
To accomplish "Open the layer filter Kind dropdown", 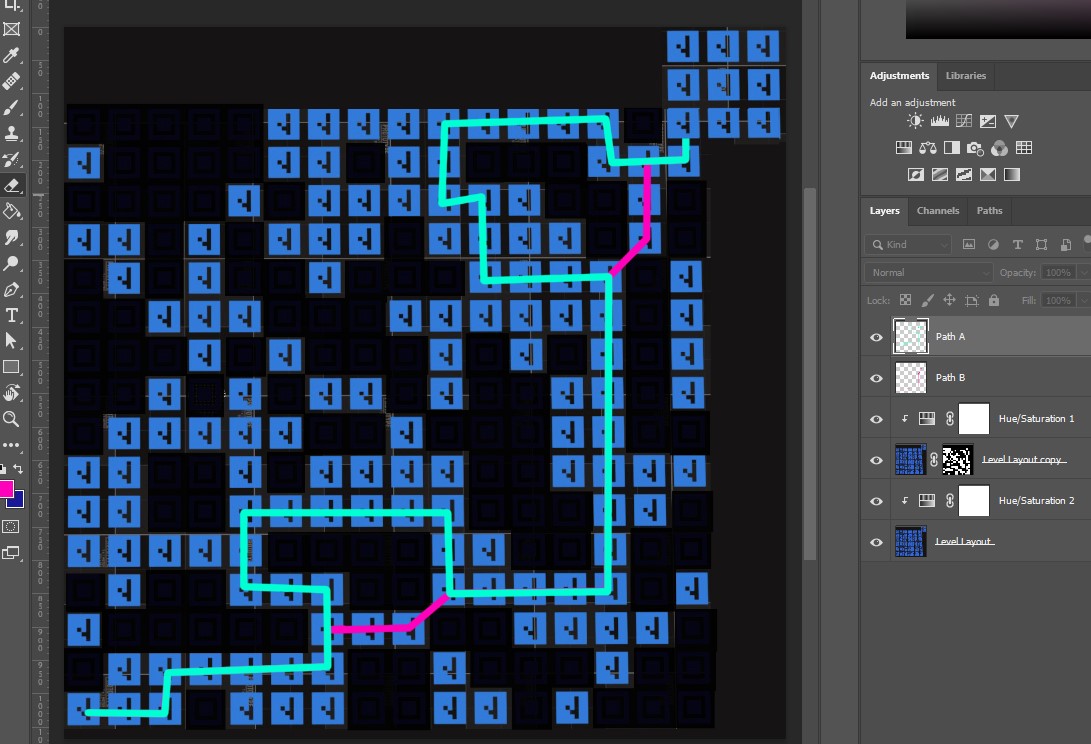I will (x=909, y=244).
